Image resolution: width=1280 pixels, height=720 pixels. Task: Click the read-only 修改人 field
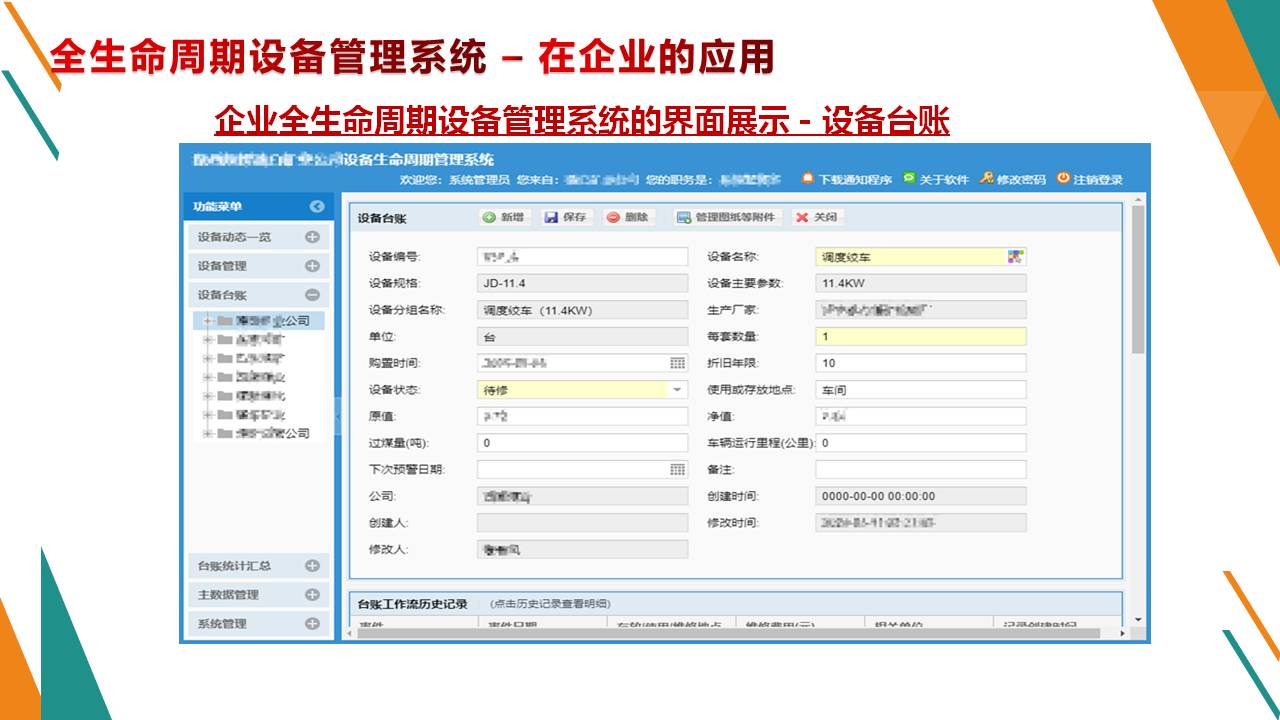click(582, 549)
